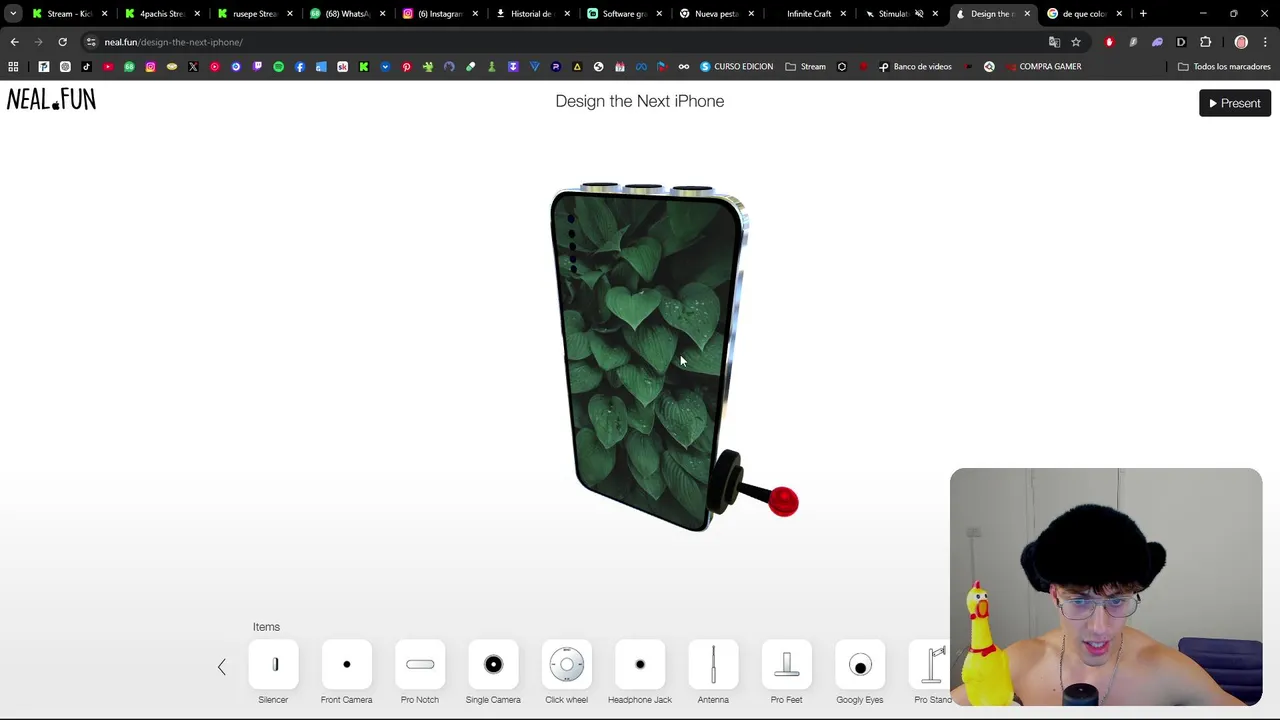Image resolution: width=1280 pixels, height=720 pixels.
Task: Open a new browser tab
Action: pyautogui.click(x=1143, y=14)
